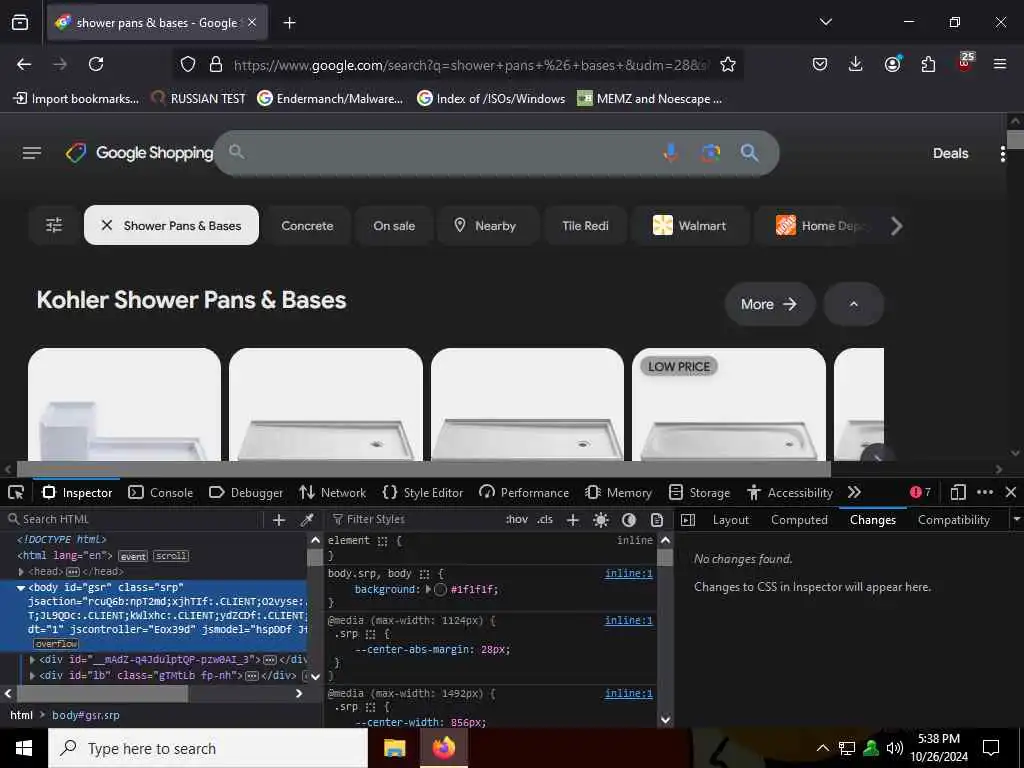Collapse the Kohler section with chevron
Viewport: 1024px width, 768px height.
(x=854, y=304)
